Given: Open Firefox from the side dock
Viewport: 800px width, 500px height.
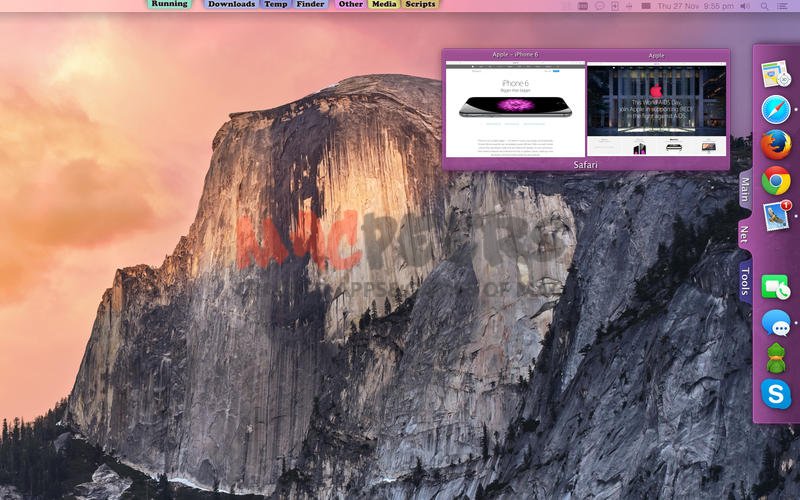Looking at the screenshot, I should pyautogui.click(x=776, y=145).
